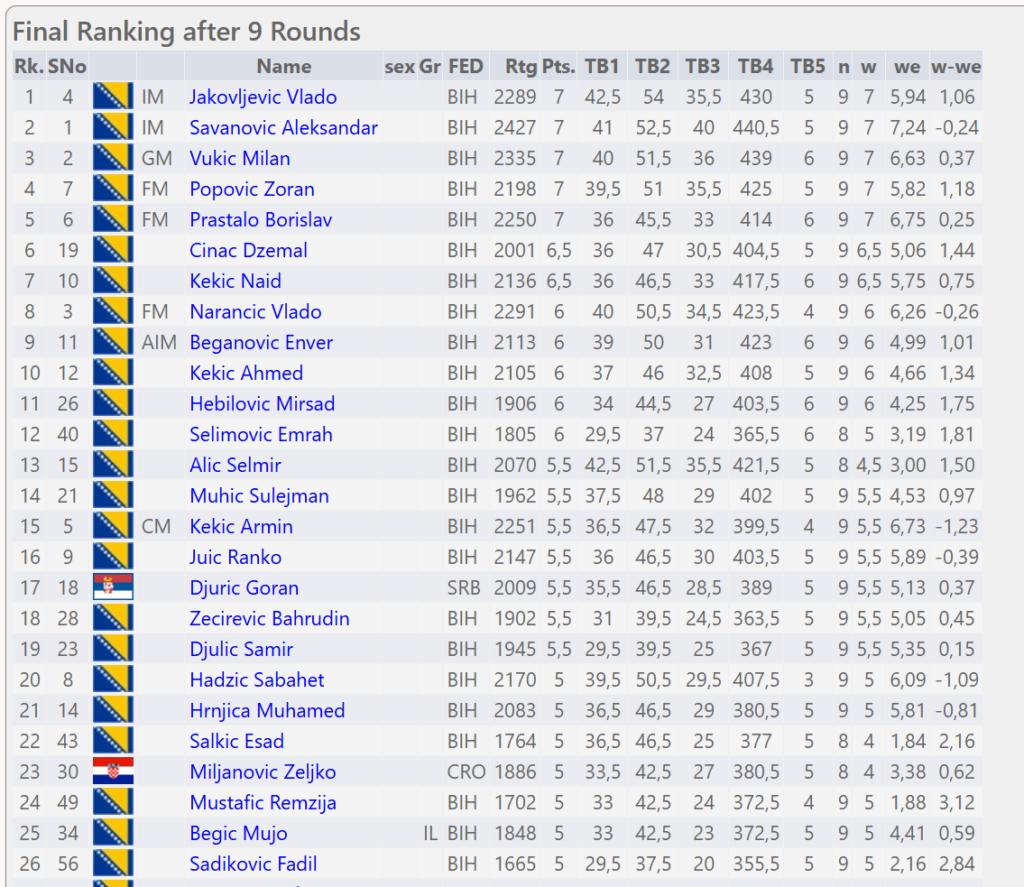Click the flag icon beside Hadzic Sabahet
The height and width of the screenshot is (887, 1024).
coord(113,680)
